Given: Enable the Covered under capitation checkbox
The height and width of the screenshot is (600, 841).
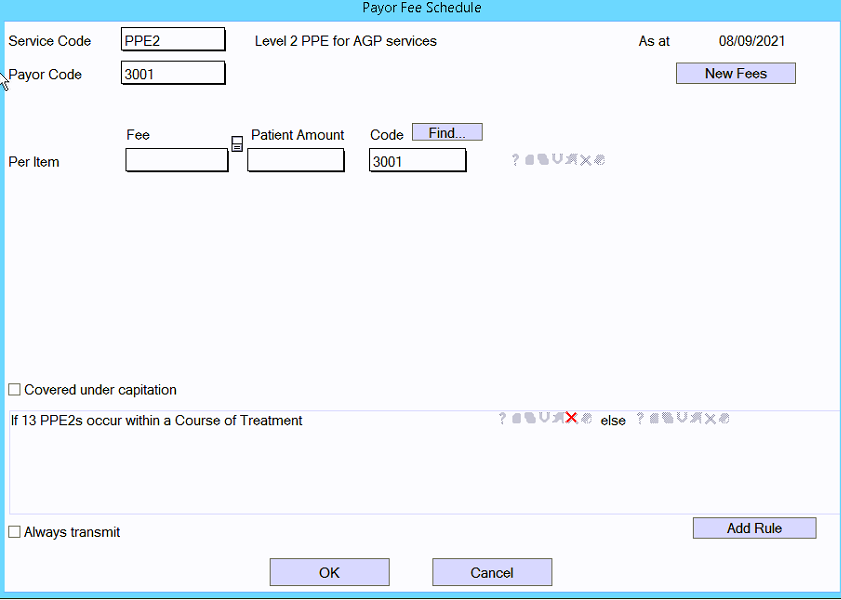Looking at the screenshot, I should [14, 390].
